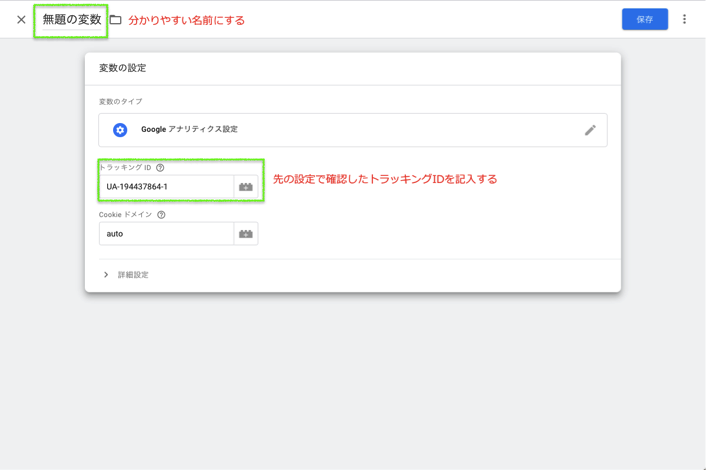Focus the トラッキング ID input field
The image size is (706, 470).
point(167,187)
